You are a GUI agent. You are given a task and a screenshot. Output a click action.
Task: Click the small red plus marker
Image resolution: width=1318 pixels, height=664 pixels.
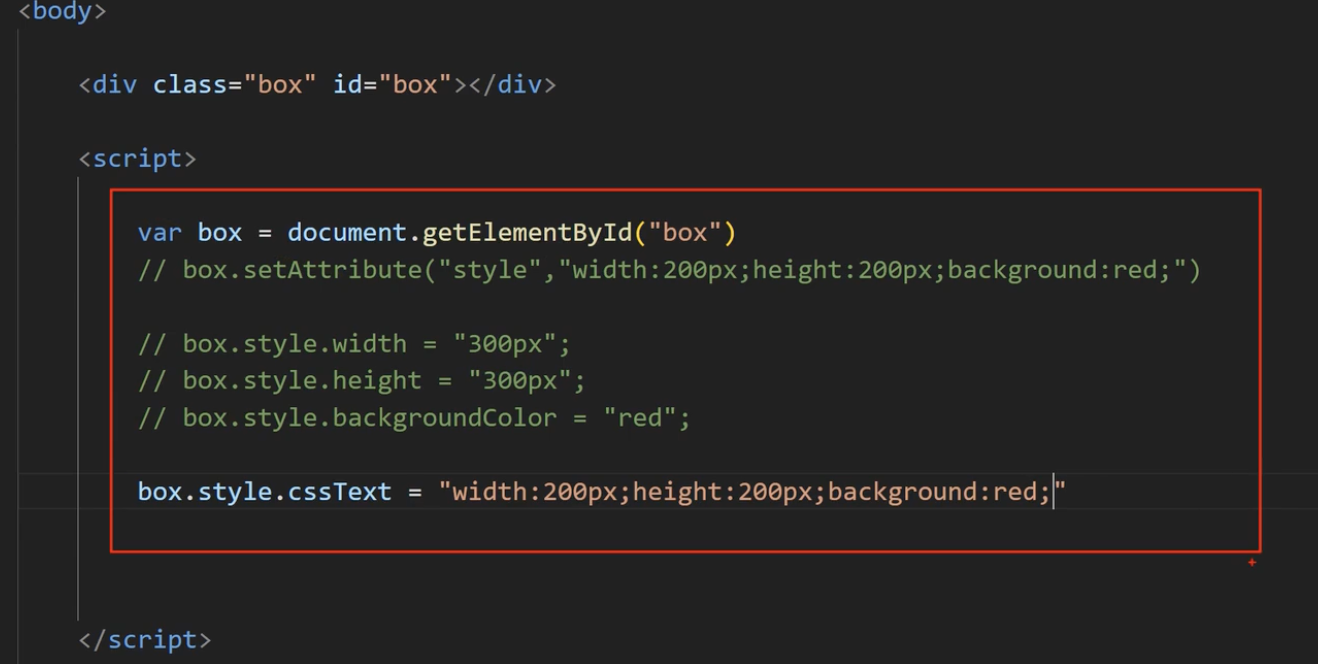click(1251, 563)
